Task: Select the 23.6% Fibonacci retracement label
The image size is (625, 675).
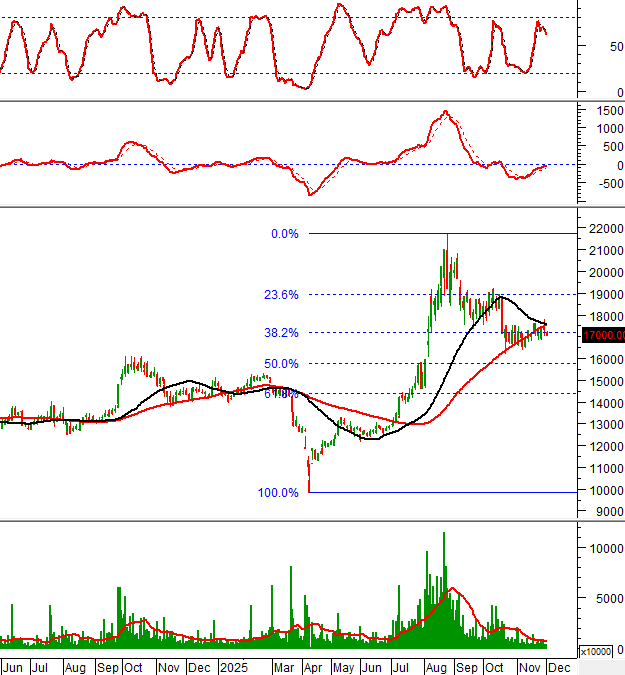Action: point(281,295)
